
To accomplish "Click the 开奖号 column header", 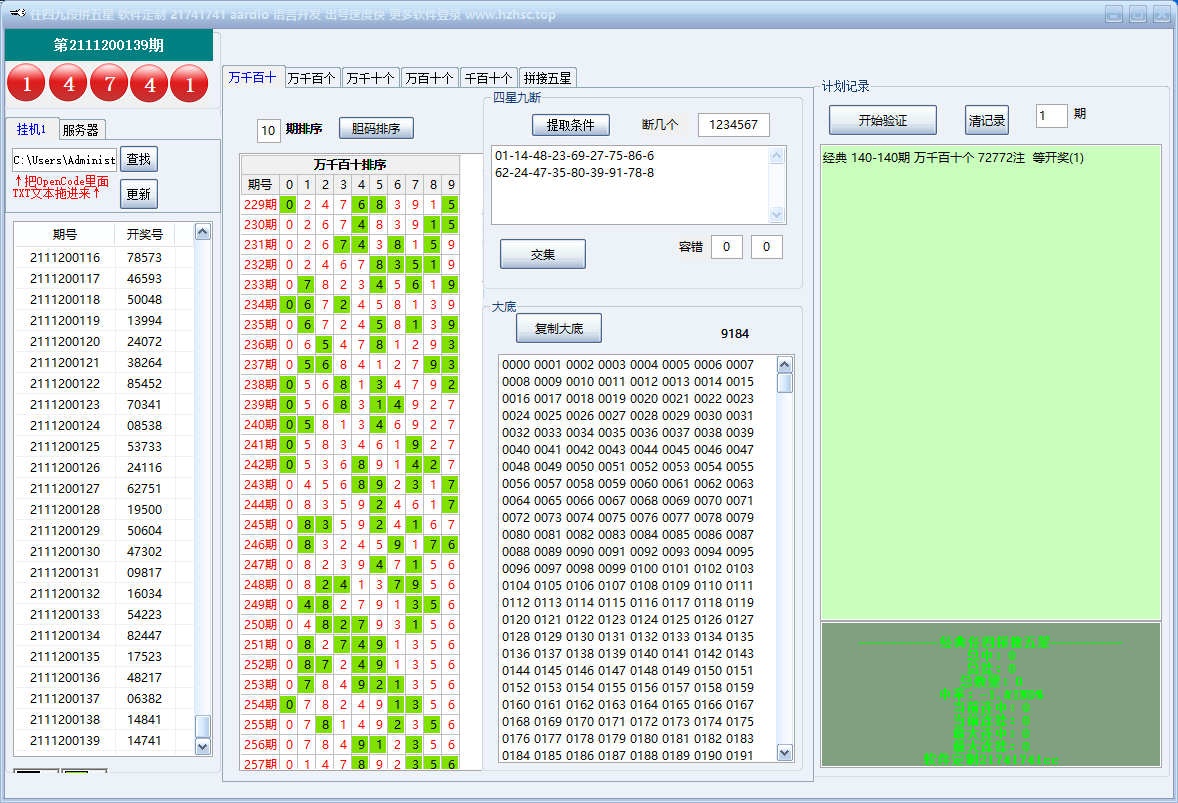I will point(144,234).
